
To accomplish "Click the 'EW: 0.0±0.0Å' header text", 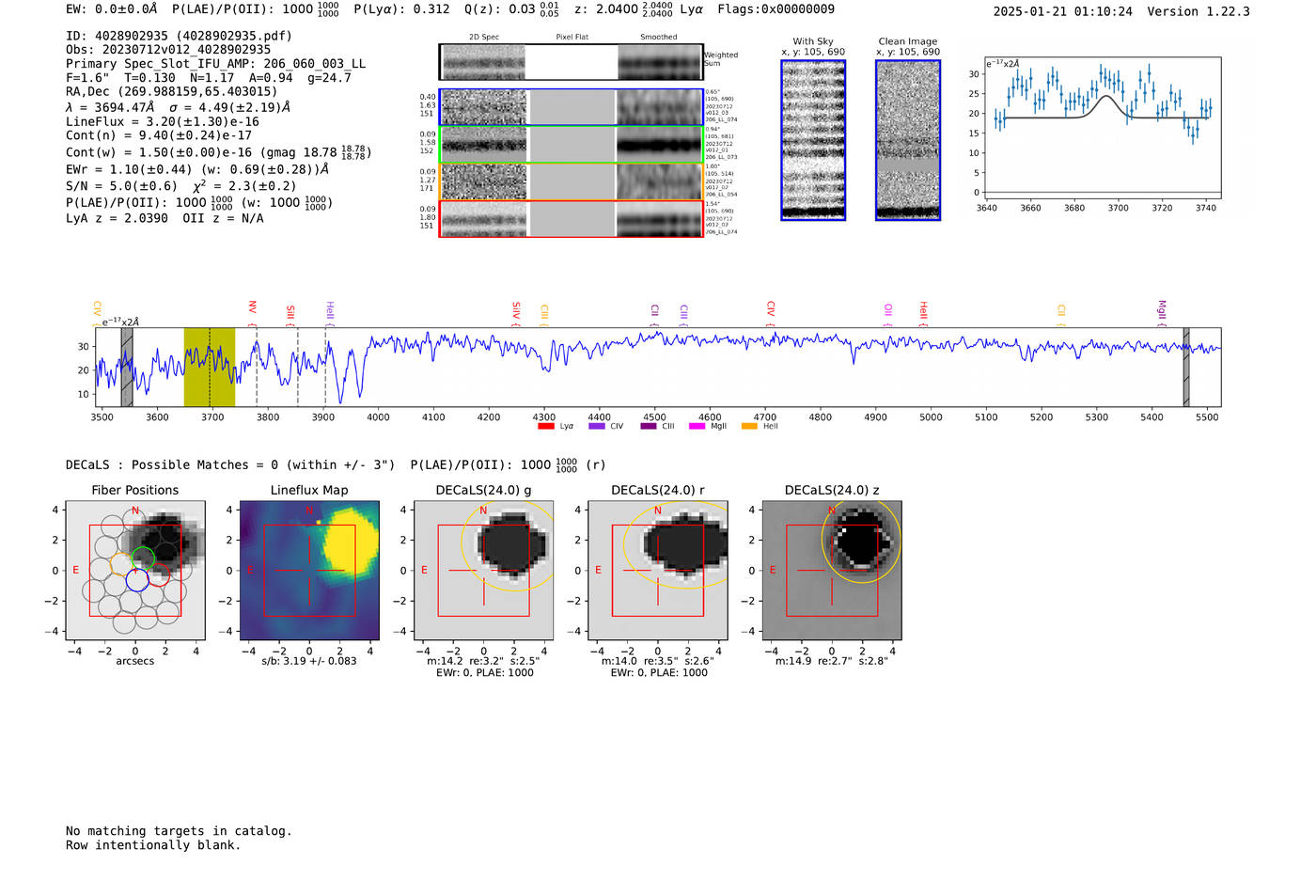I will (x=112, y=9).
